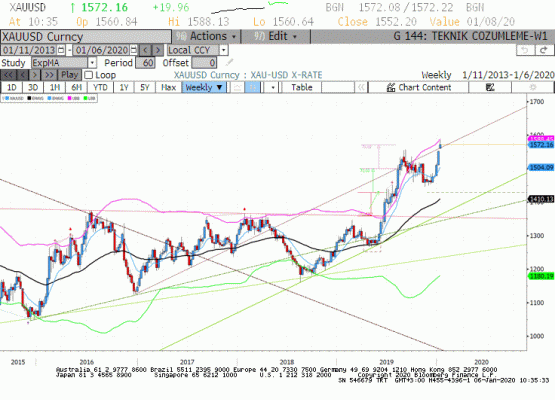555x400 pixels.
Task: Click the pencil edit study icon
Action: 229,63
